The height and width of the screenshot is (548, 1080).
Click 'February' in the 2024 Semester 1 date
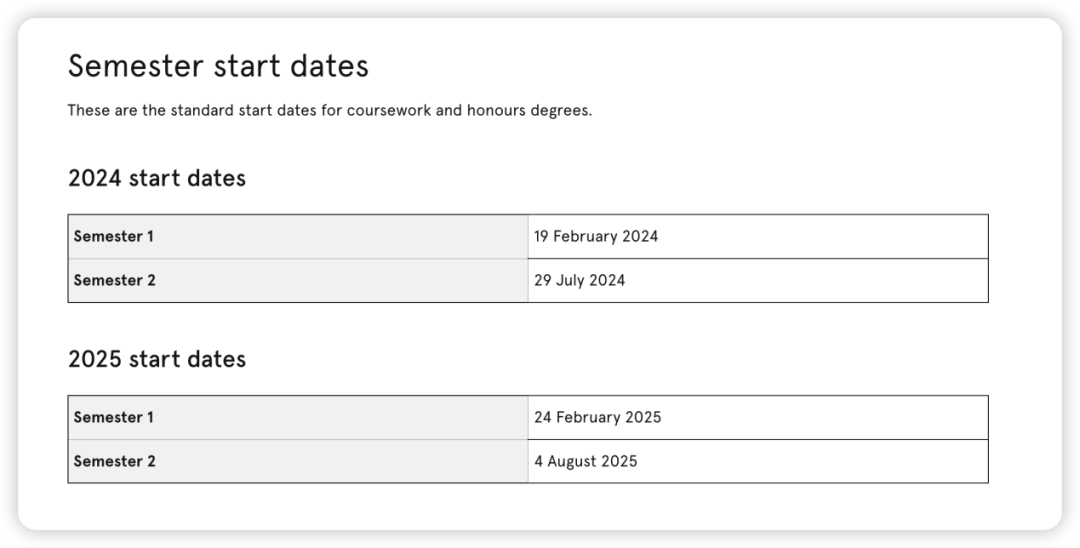pos(585,236)
